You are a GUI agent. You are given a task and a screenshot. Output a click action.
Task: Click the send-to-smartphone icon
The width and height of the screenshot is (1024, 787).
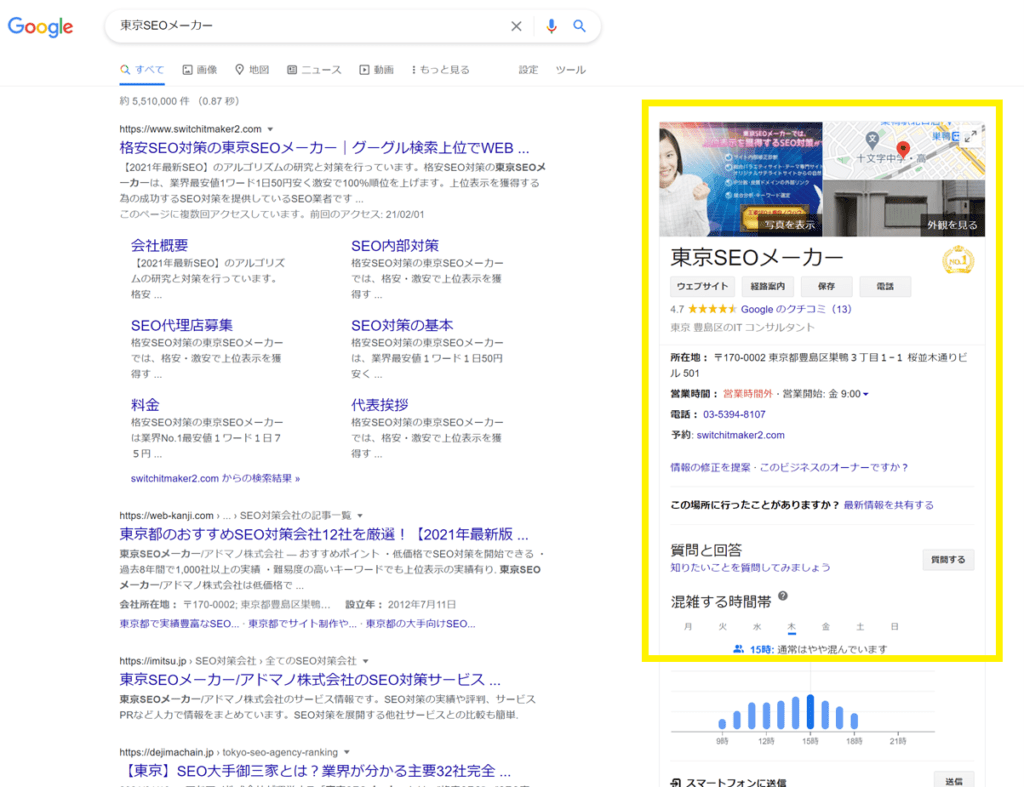(676, 782)
